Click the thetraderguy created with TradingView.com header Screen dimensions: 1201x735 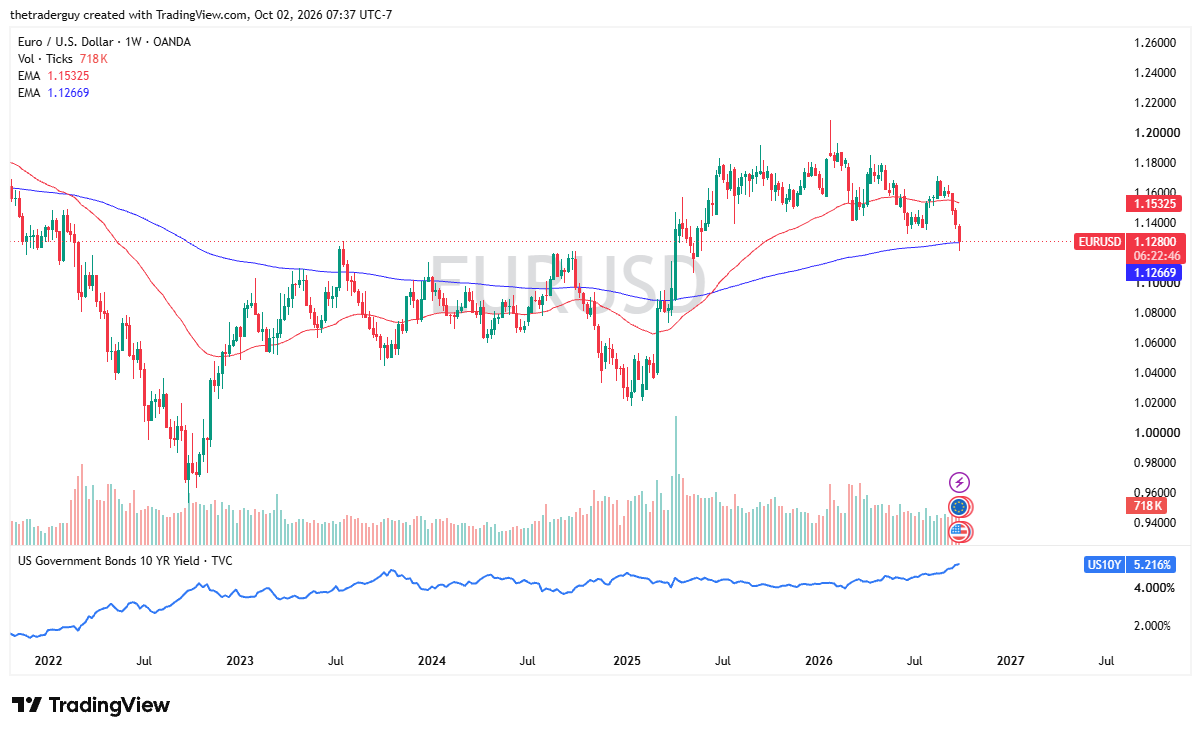pyautogui.click(x=200, y=14)
